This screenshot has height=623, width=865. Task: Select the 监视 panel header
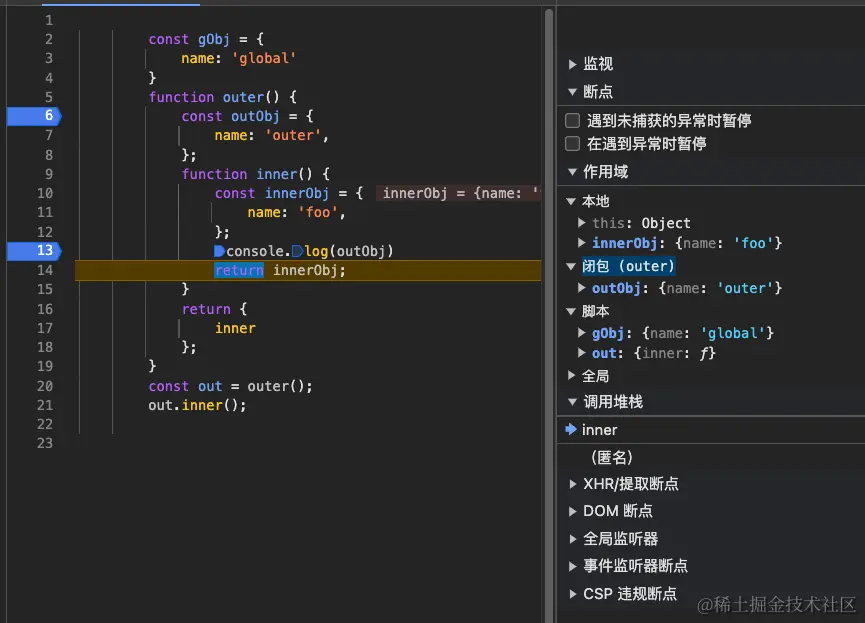pos(598,64)
